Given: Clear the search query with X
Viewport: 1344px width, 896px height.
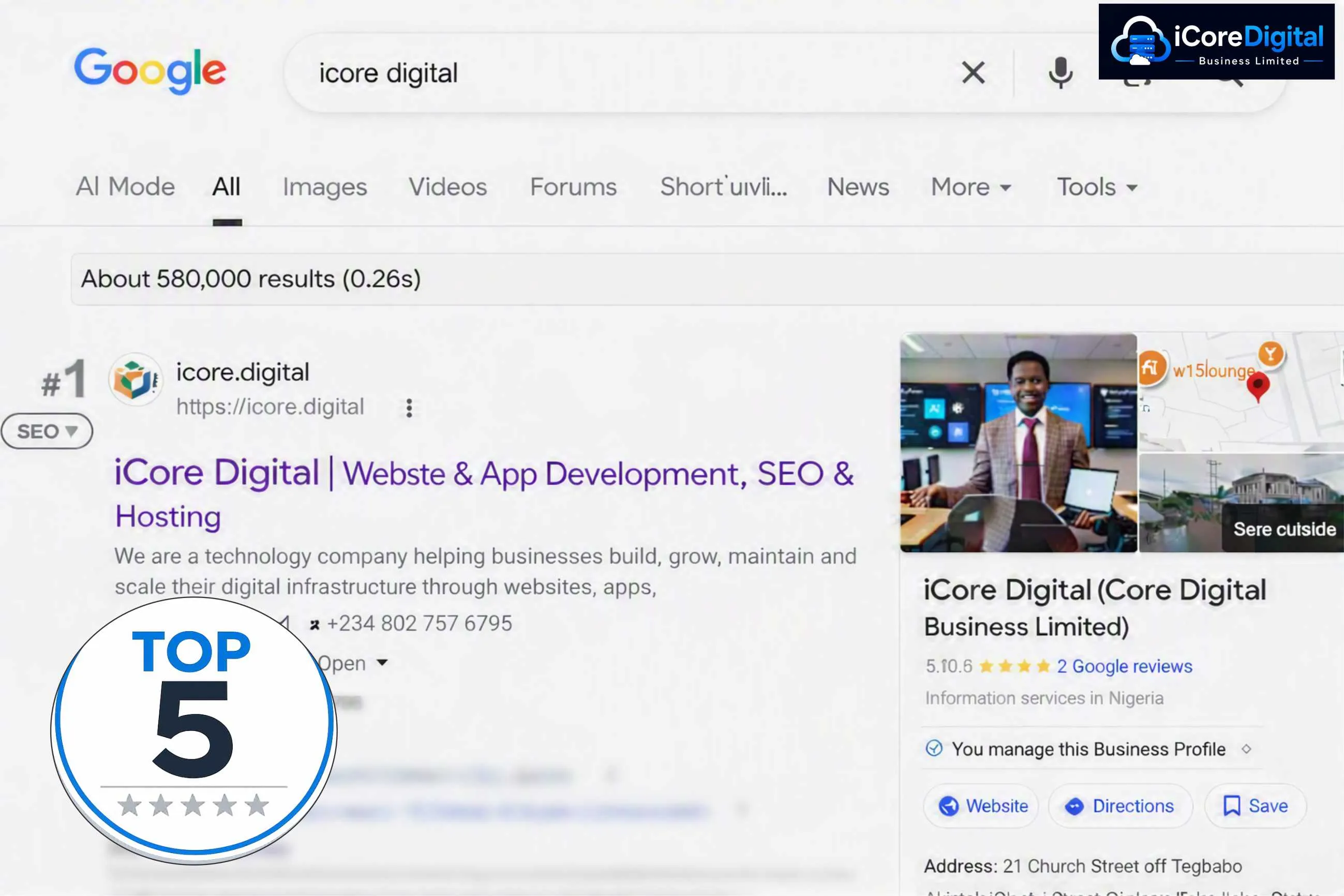Looking at the screenshot, I should [x=973, y=73].
